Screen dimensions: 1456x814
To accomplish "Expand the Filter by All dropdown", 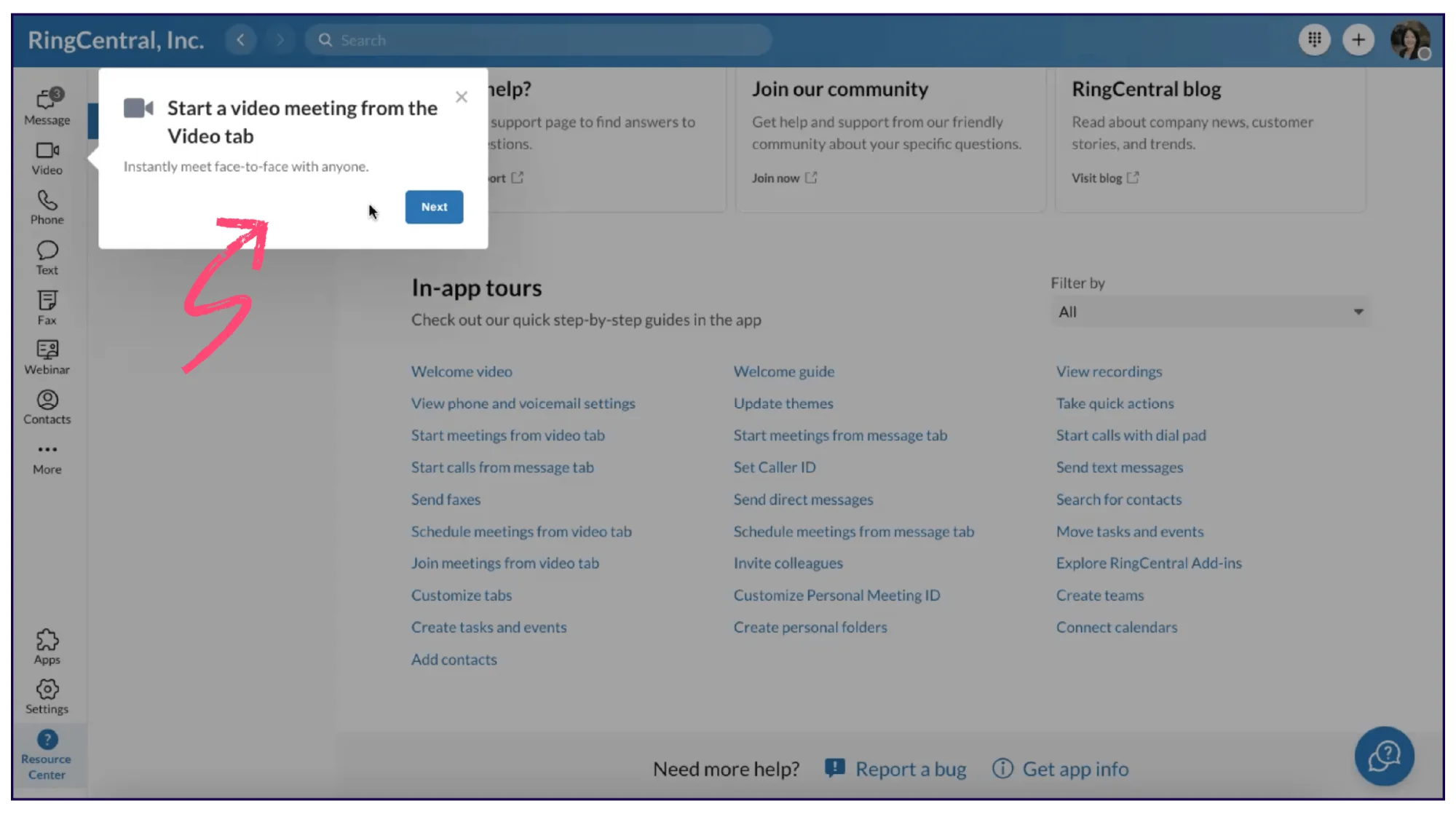I will point(1210,312).
